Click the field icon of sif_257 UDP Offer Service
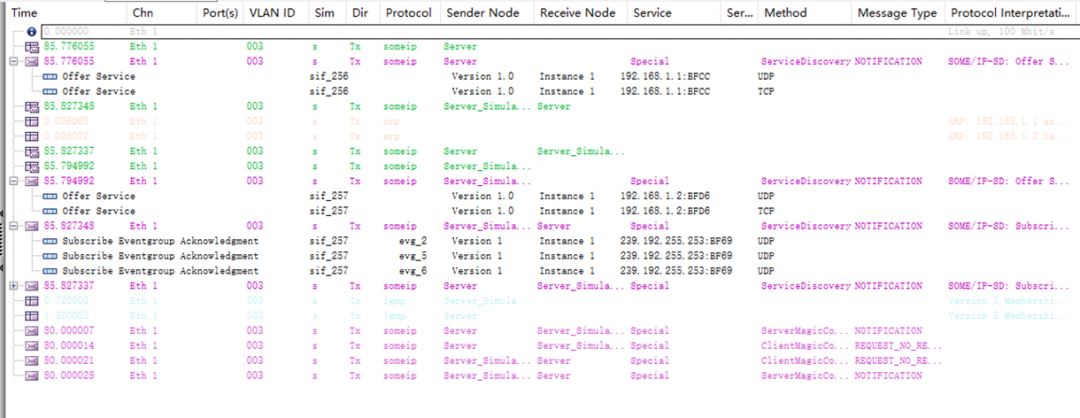 [50, 196]
